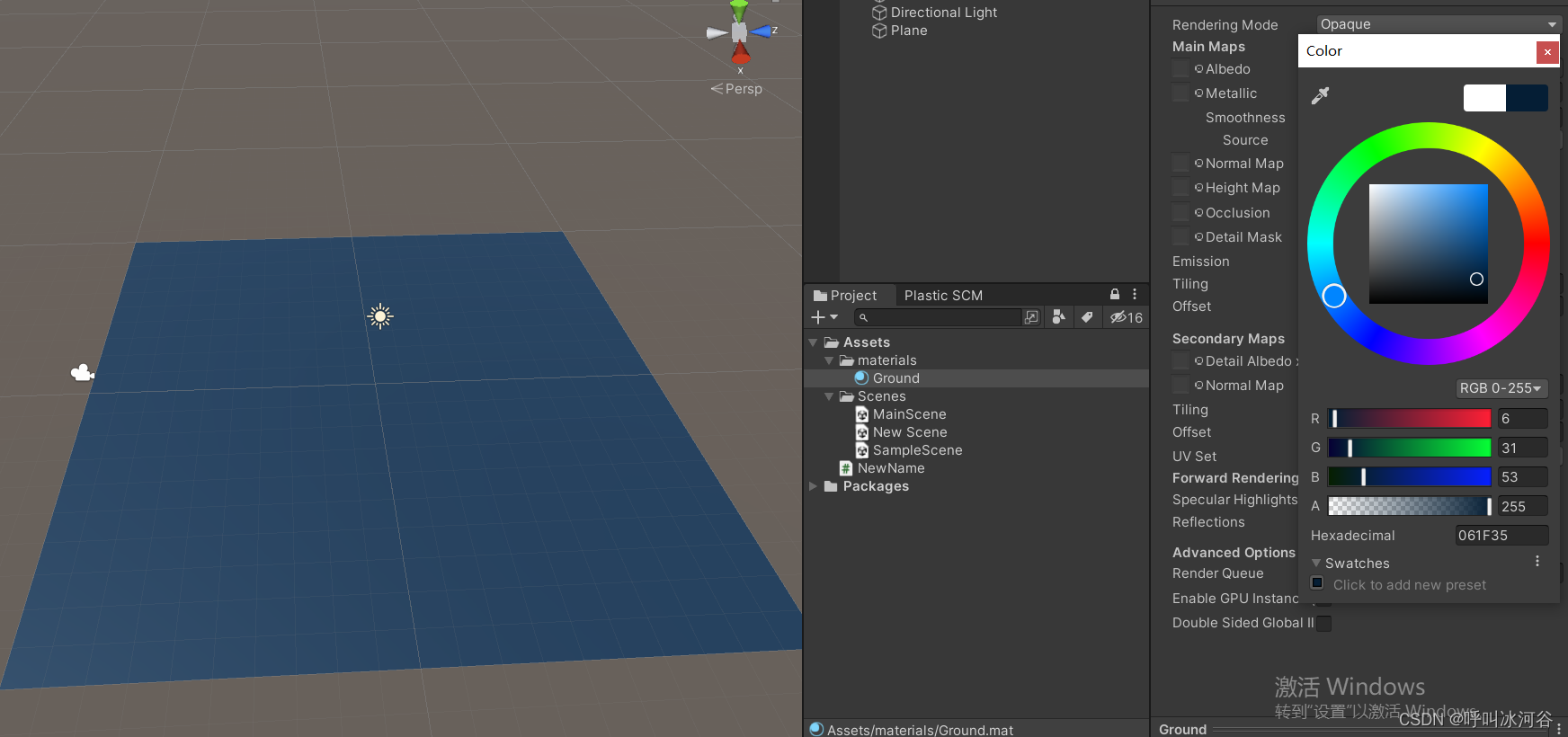
Task: Collapse the Assets folder
Action: (813, 342)
